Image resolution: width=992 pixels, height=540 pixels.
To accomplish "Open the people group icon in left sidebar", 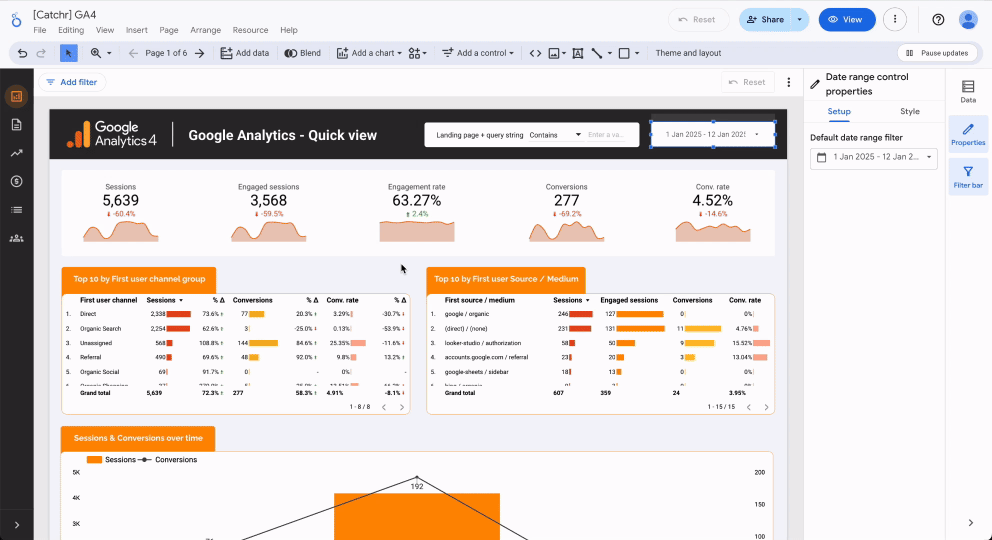I will [16, 238].
